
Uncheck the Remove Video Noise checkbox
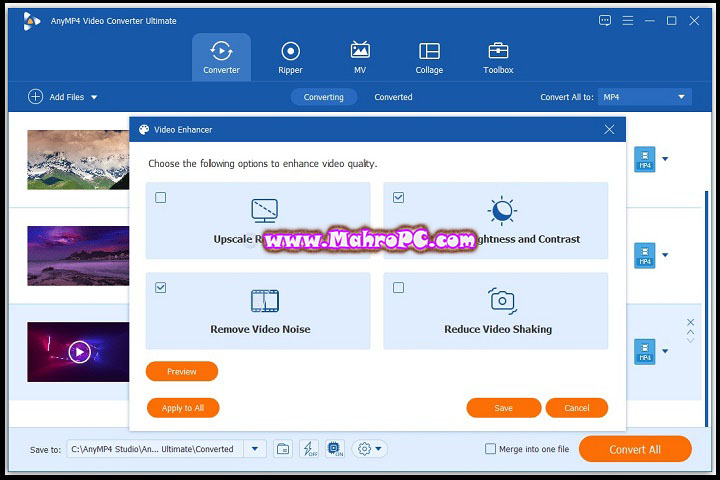pyautogui.click(x=160, y=288)
